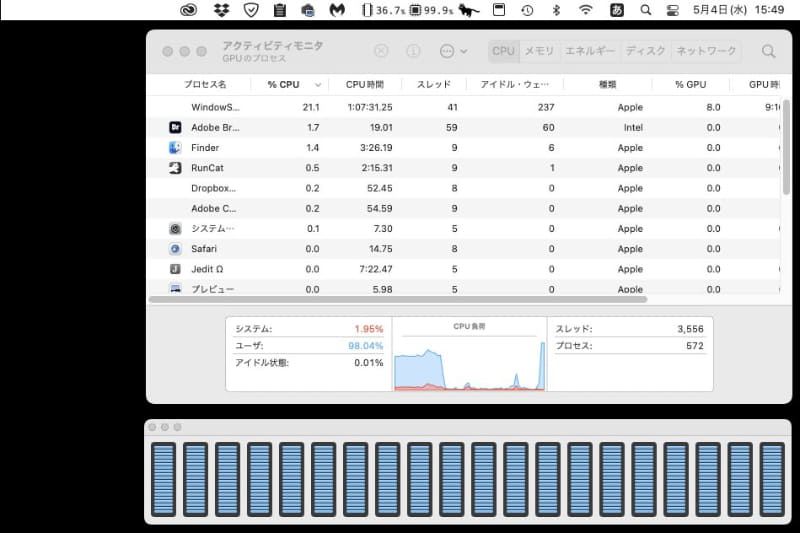This screenshot has height=533, width=800.
Task: Click the アイドル状態 0.01% value
Action: (x=368, y=363)
